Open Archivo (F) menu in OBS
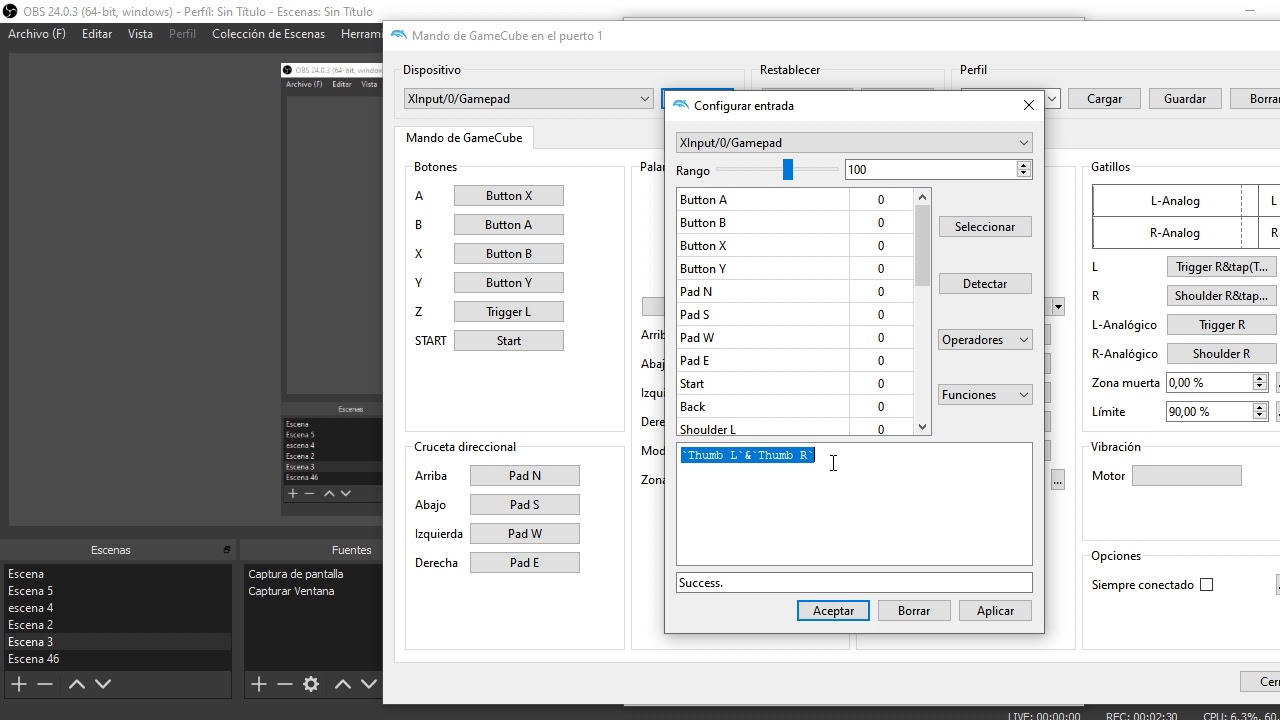This screenshot has width=1280, height=720. 37,34
